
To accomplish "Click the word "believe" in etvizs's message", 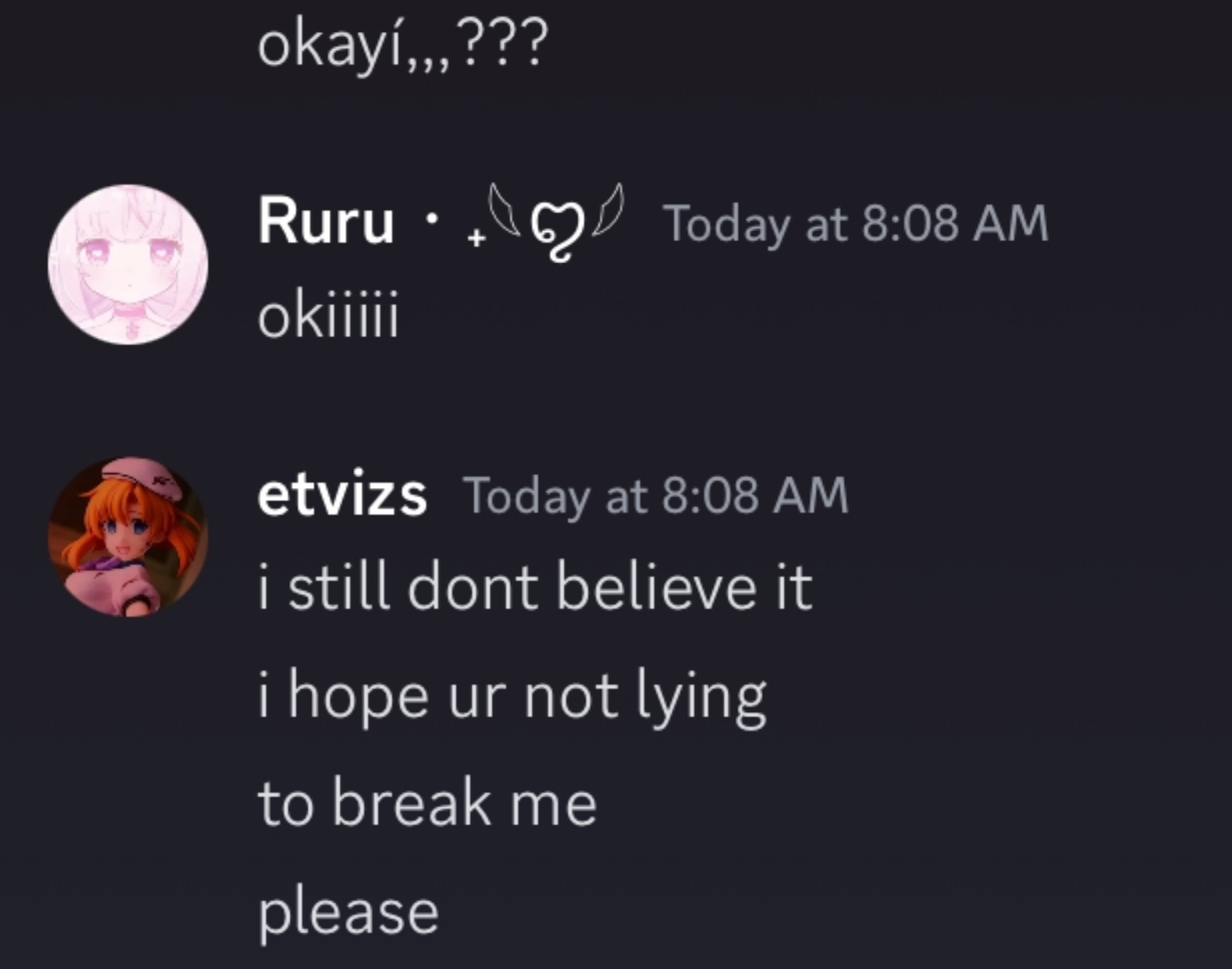I will 657,587.
